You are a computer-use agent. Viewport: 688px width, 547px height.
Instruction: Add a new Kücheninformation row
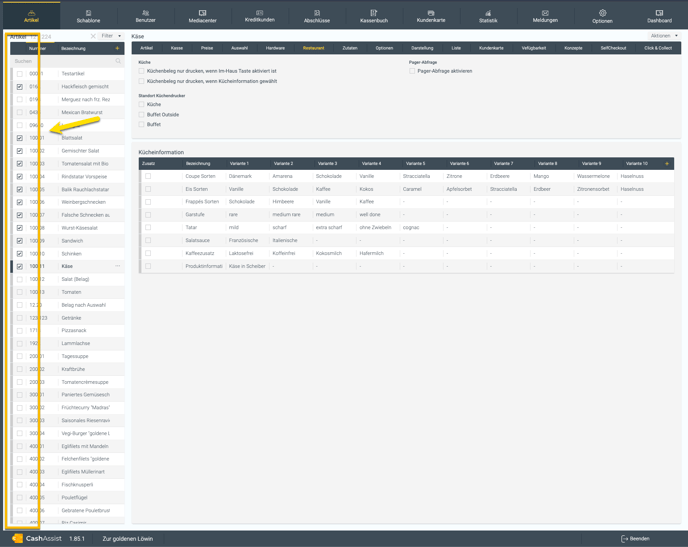click(667, 163)
